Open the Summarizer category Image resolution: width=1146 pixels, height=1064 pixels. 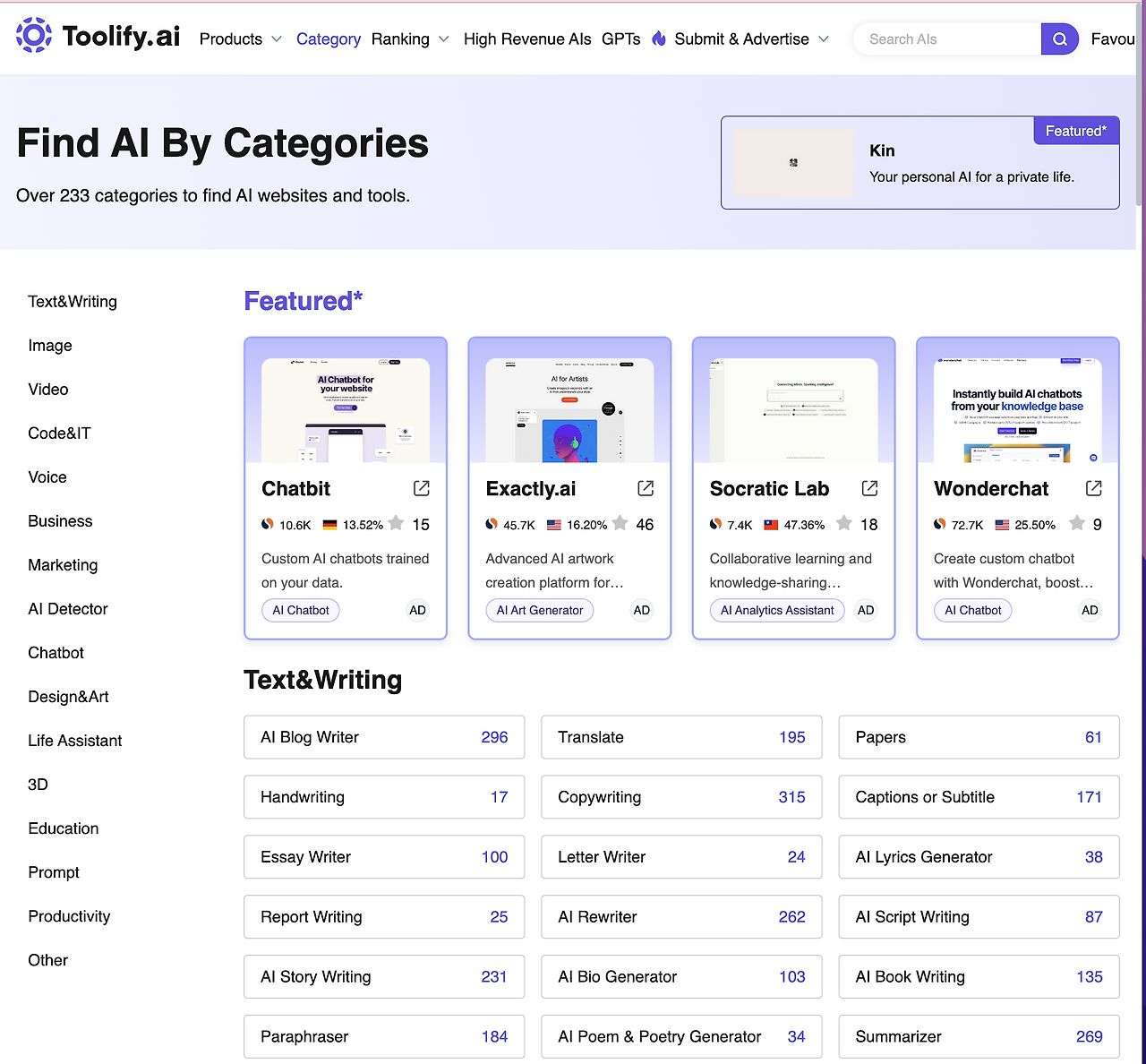[979, 1037]
